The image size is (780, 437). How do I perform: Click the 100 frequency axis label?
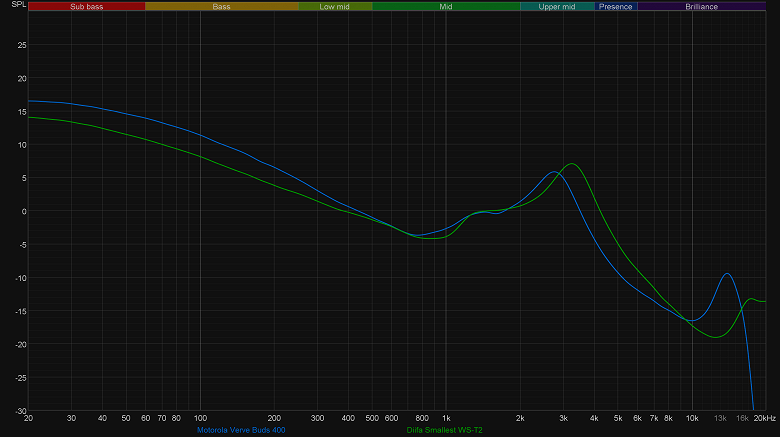(200, 419)
